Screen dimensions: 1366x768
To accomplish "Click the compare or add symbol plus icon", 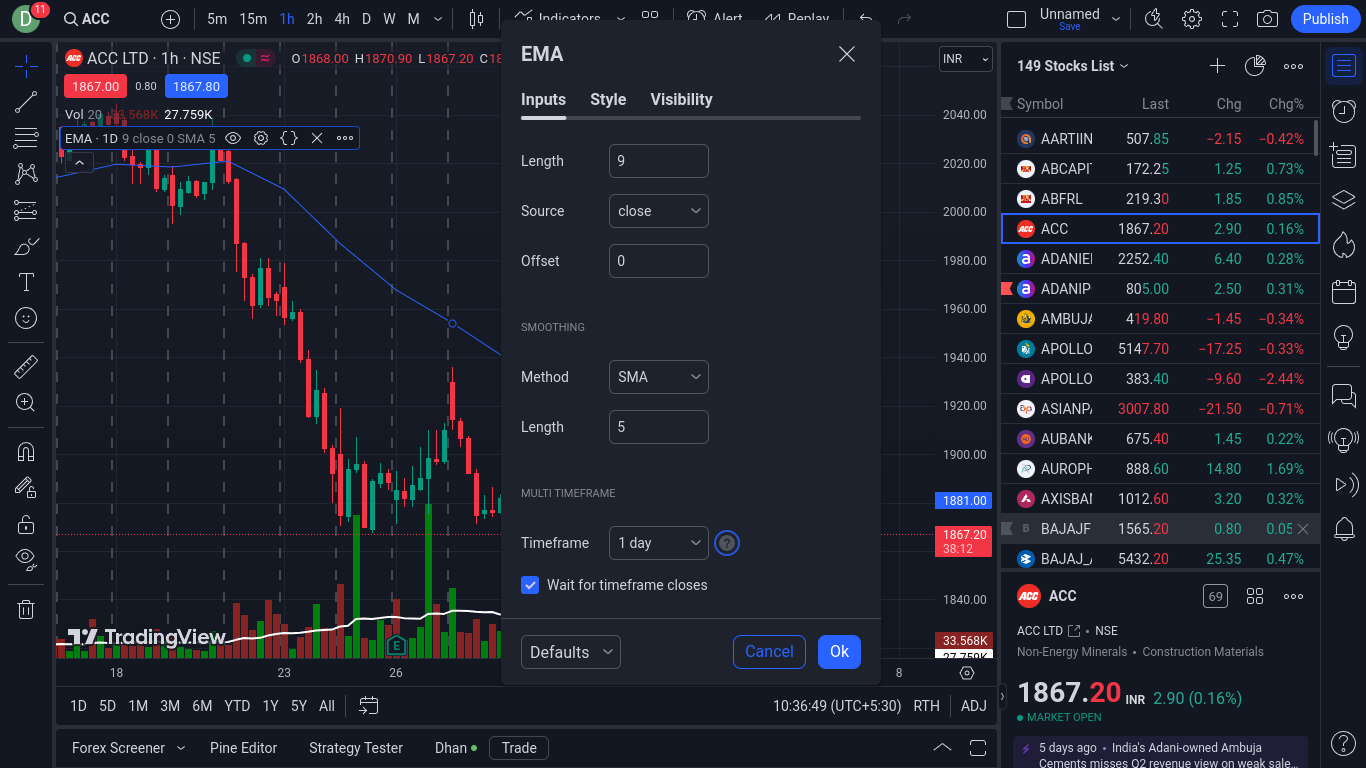I will tap(171, 19).
